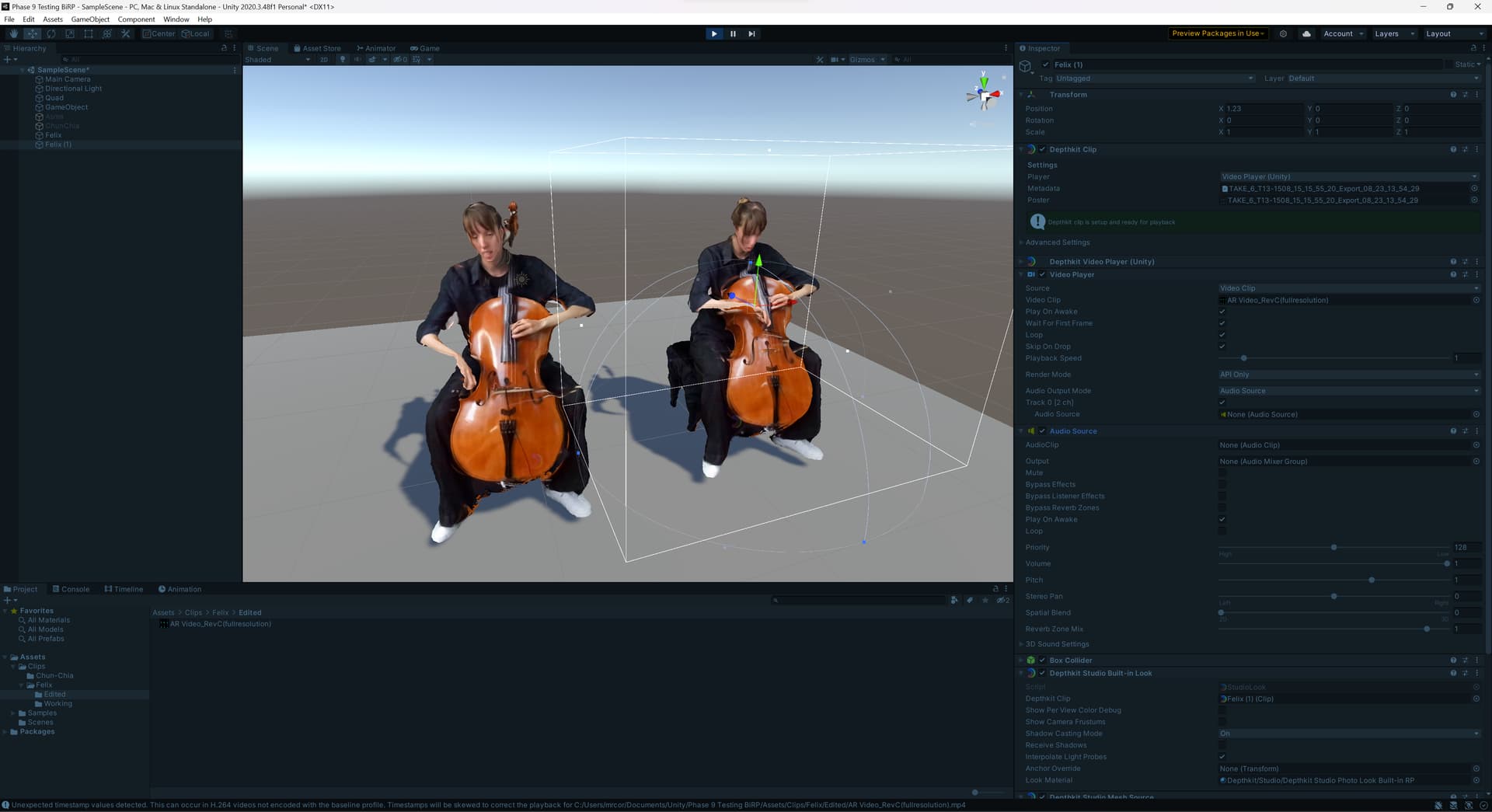Open cloud services icon

pyautogui.click(x=1306, y=34)
